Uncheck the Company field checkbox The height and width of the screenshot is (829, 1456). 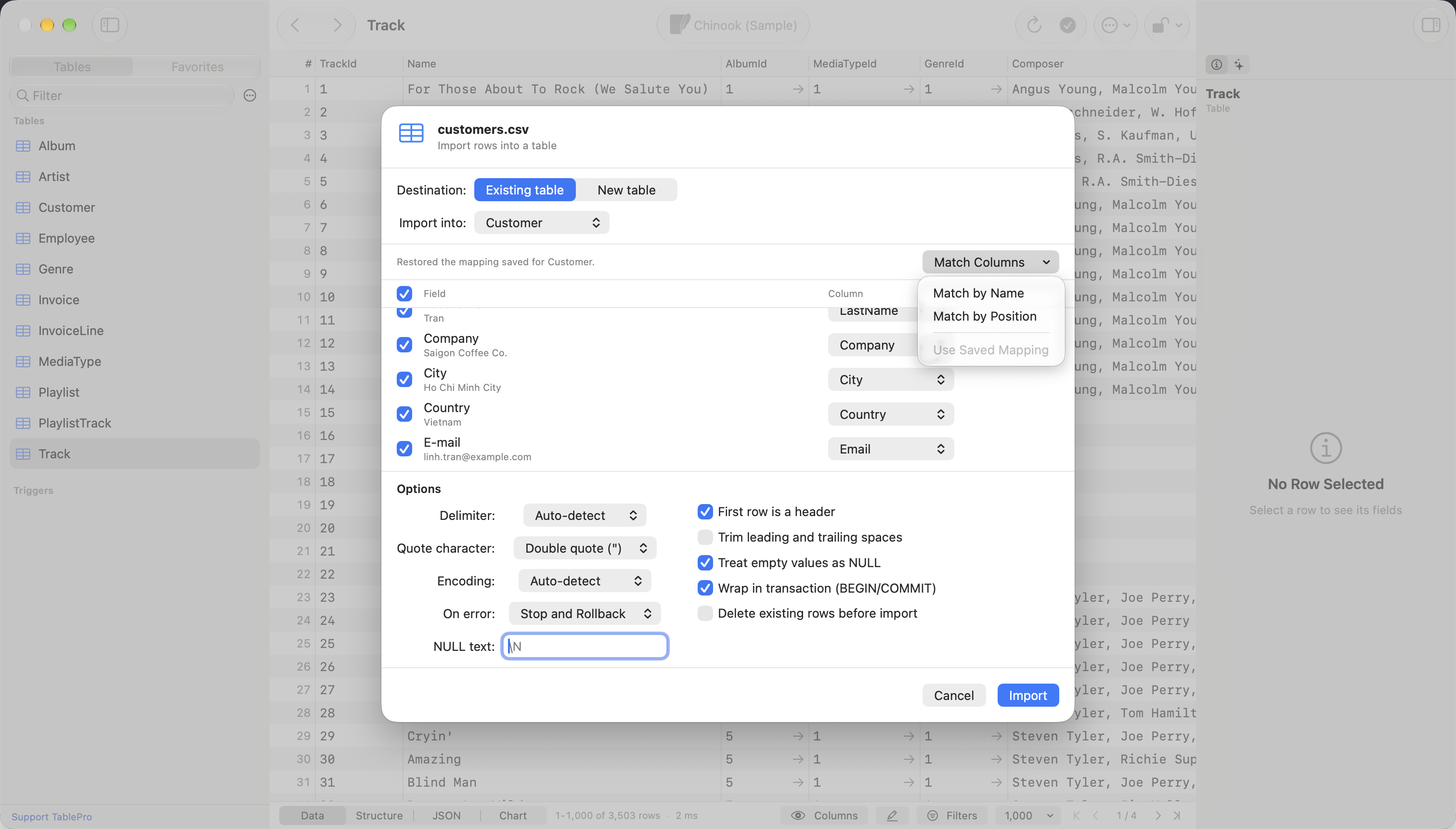pyautogui.click(x=404, y=345)
